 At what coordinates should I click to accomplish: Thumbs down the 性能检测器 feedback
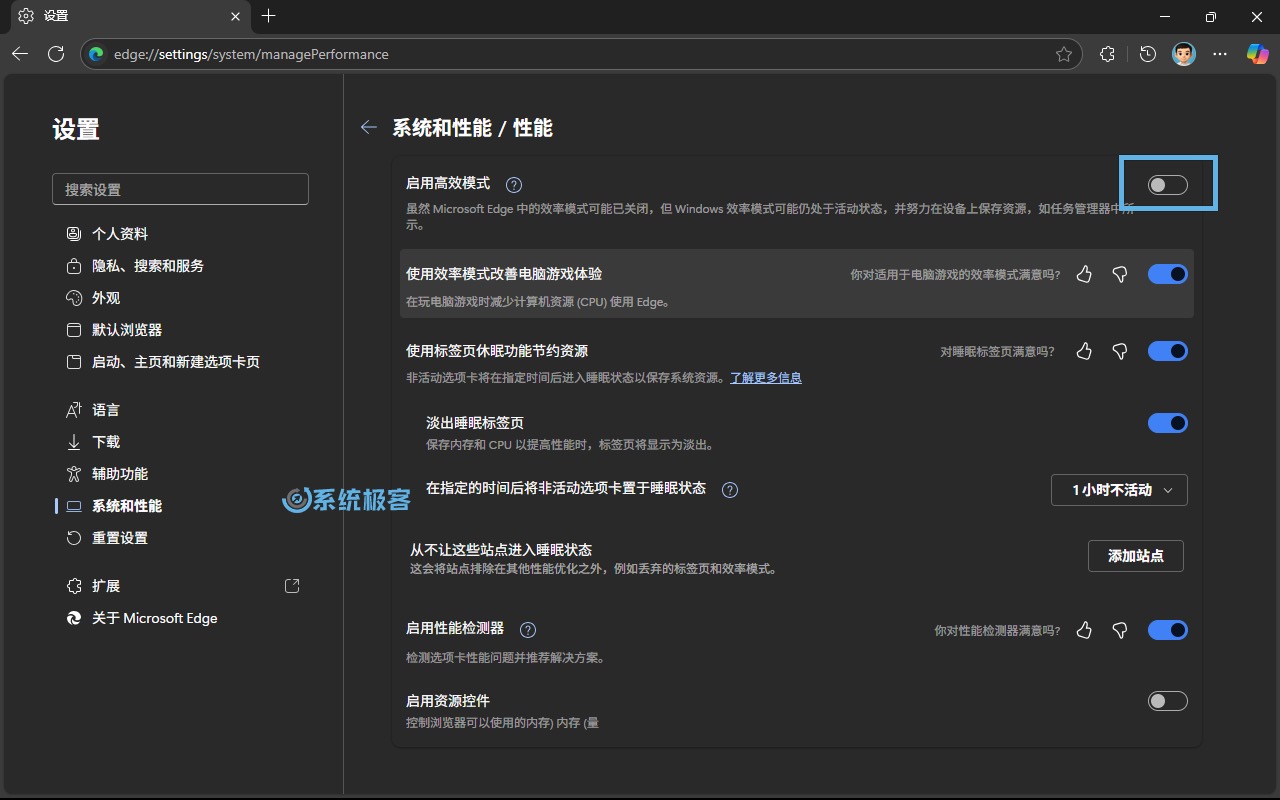[1120, 630]
